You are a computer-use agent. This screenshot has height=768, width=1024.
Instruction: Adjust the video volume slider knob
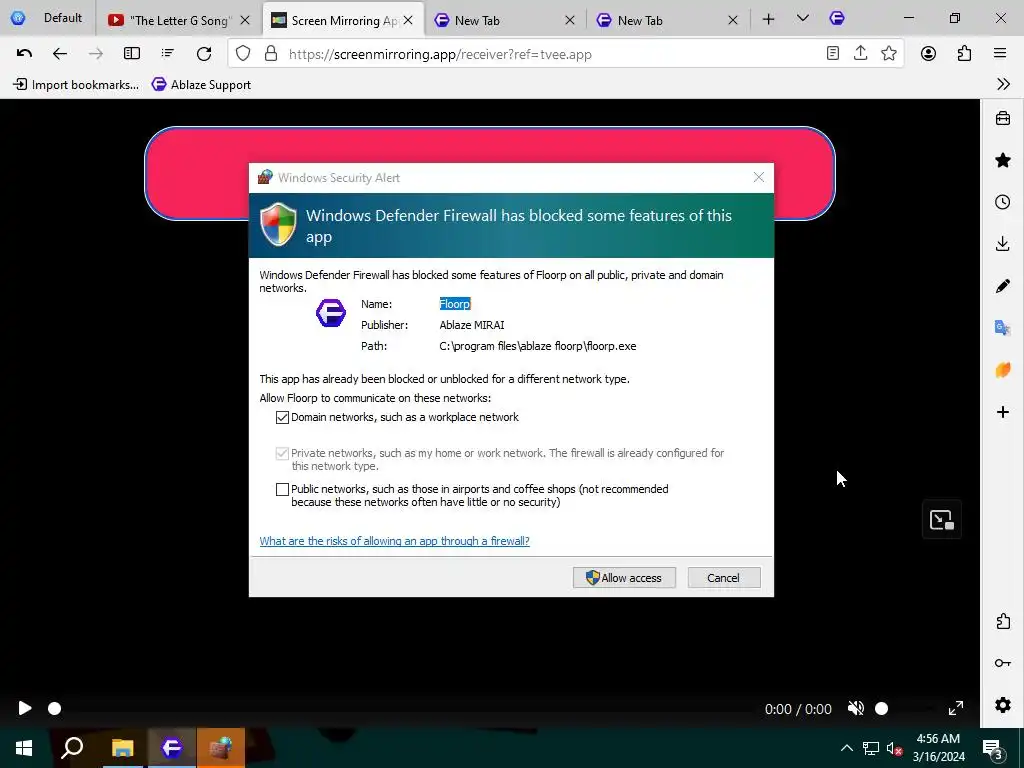(x=882, y=709)
